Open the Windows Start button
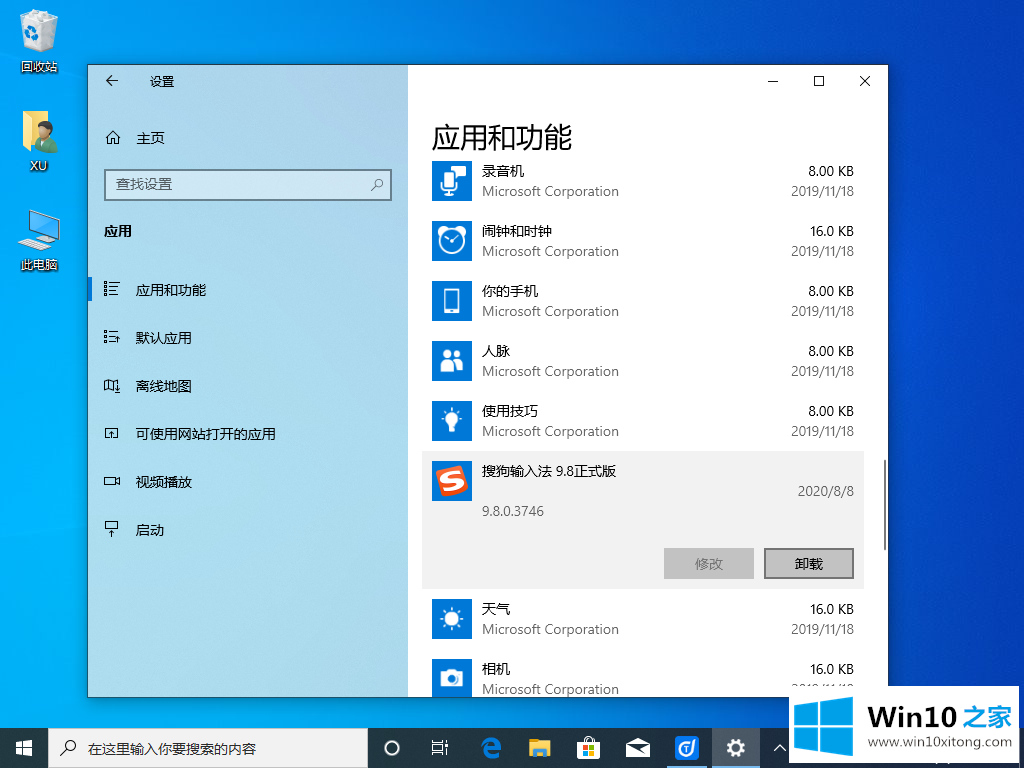 [x=24, y=748]
